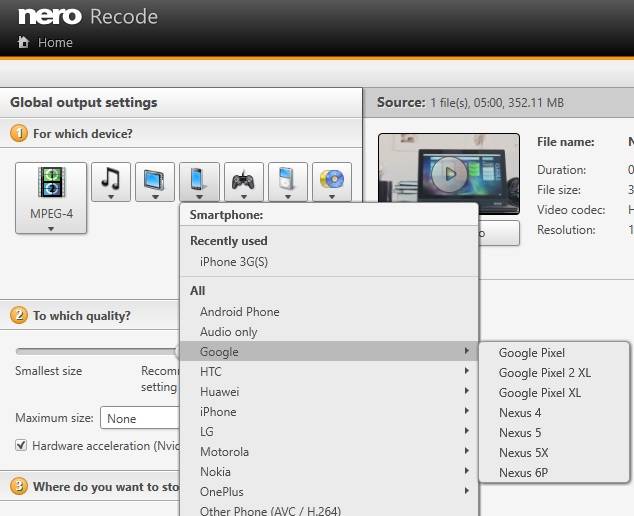Screen dimensions: 634x516
Task: Expand the iPhone submenu
Action: [x=329, y=412]
